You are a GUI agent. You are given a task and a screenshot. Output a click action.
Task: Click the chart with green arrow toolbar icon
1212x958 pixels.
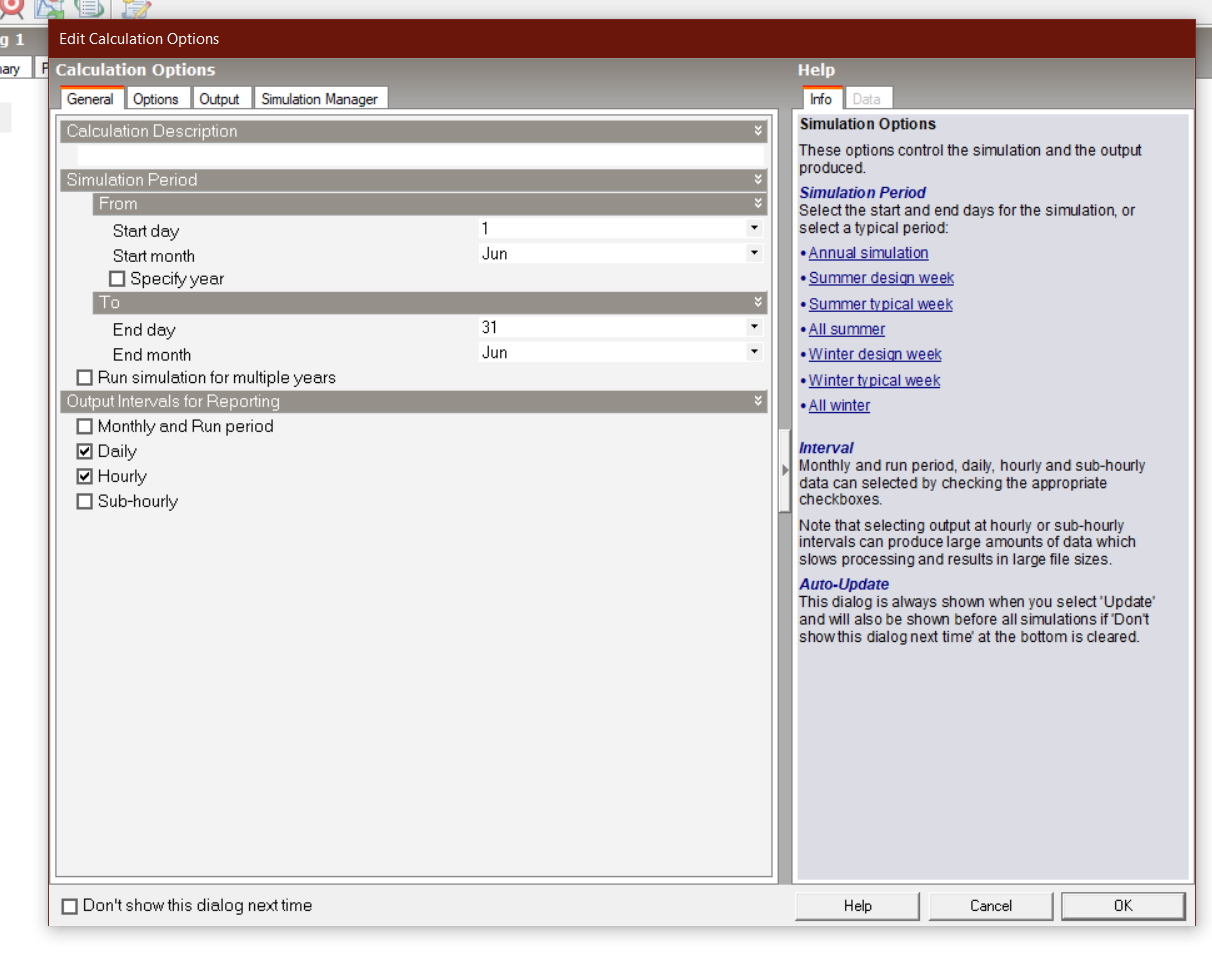pyautogui.click(x=50, y=8)
